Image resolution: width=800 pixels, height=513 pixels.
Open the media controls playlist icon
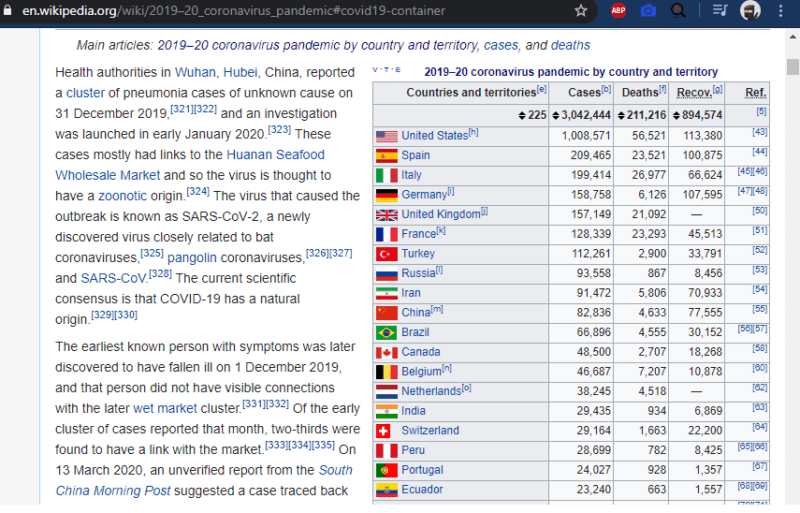[x=720, y=11]
